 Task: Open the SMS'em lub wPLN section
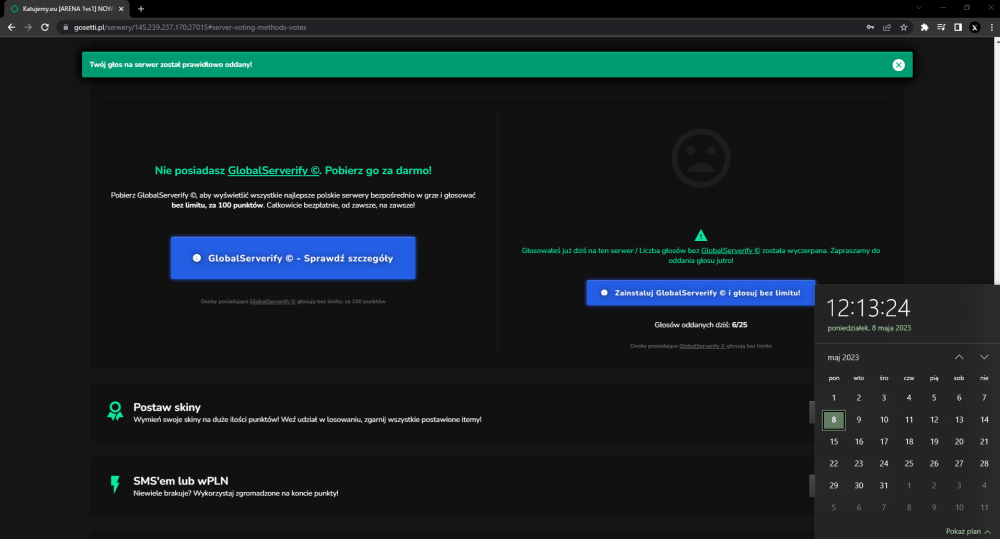pos(453,486)
